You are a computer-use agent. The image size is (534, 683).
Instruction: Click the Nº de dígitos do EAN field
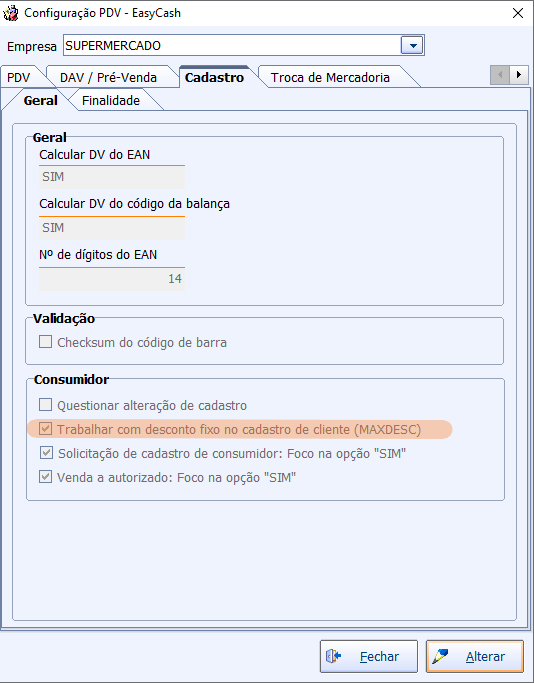coord(112,279)
